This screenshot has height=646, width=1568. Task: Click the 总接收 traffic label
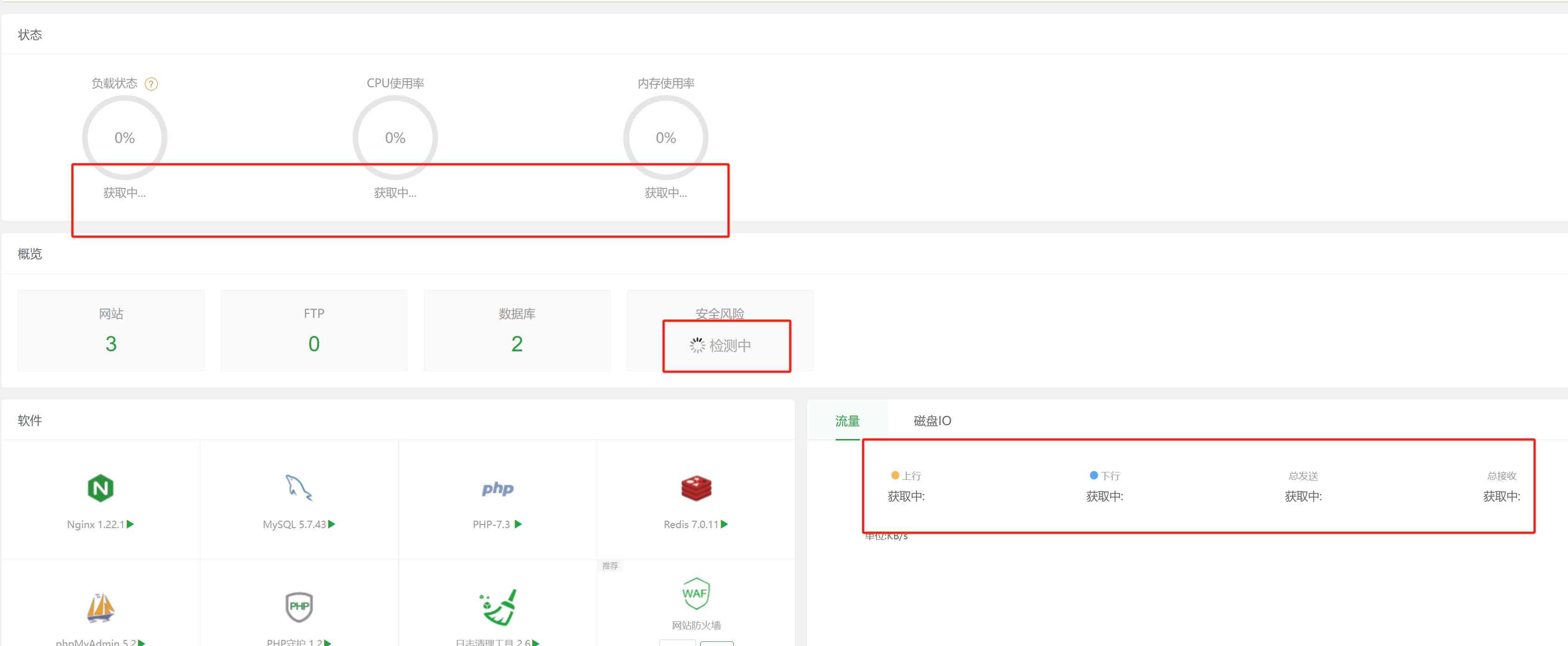click(1502, 476)
